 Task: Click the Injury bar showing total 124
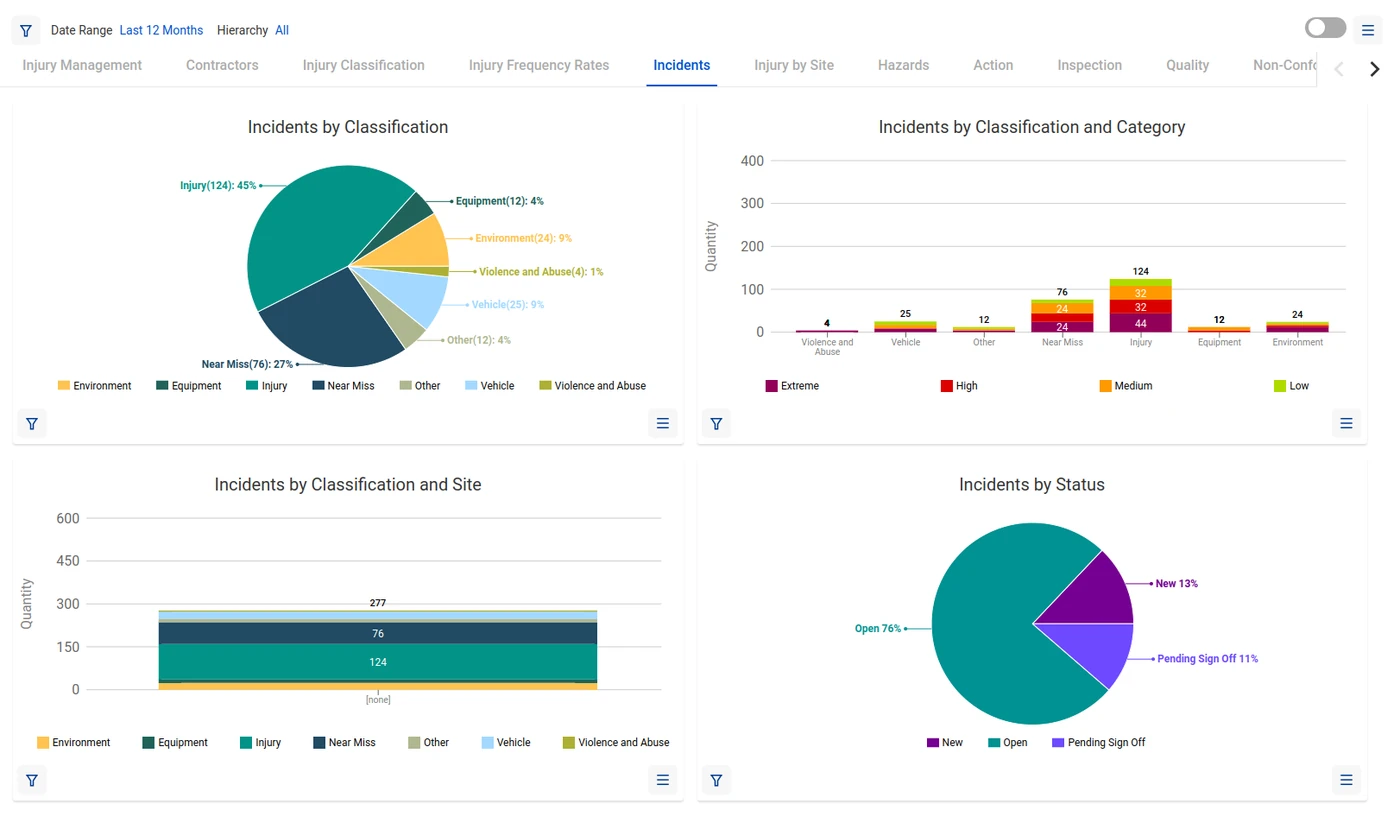tap(1140, 305)
